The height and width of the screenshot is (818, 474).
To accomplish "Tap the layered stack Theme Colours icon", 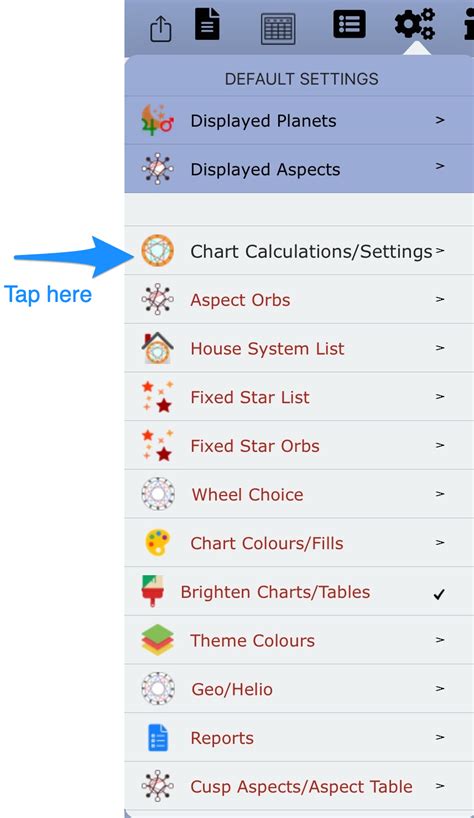I will tap(157, 640).
